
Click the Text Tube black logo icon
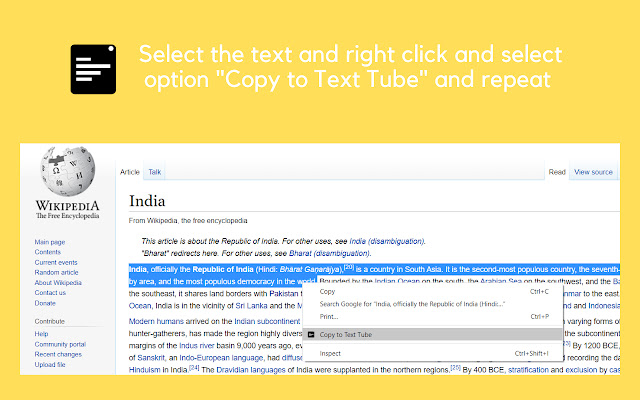pyautogui.click(x=93, y=69)
